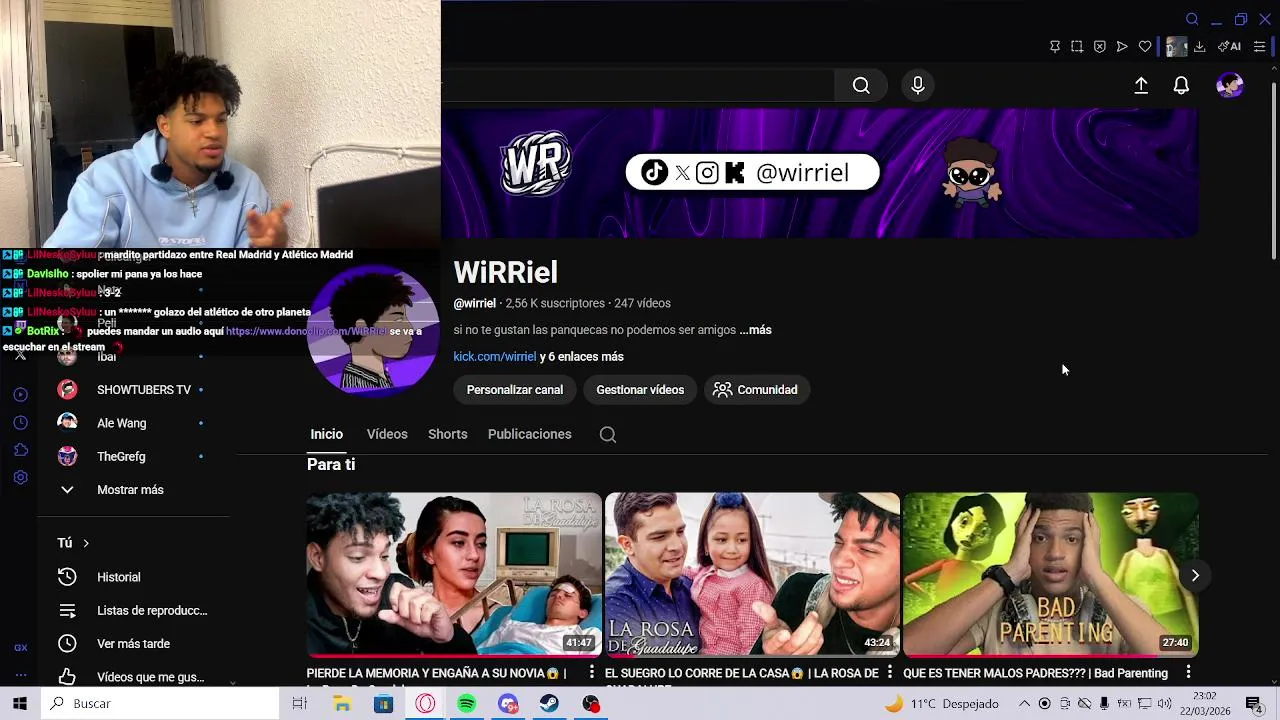Open Opera sidebar history clock icon
This screenshot has width=1280, height=720.
coord(20,423)
